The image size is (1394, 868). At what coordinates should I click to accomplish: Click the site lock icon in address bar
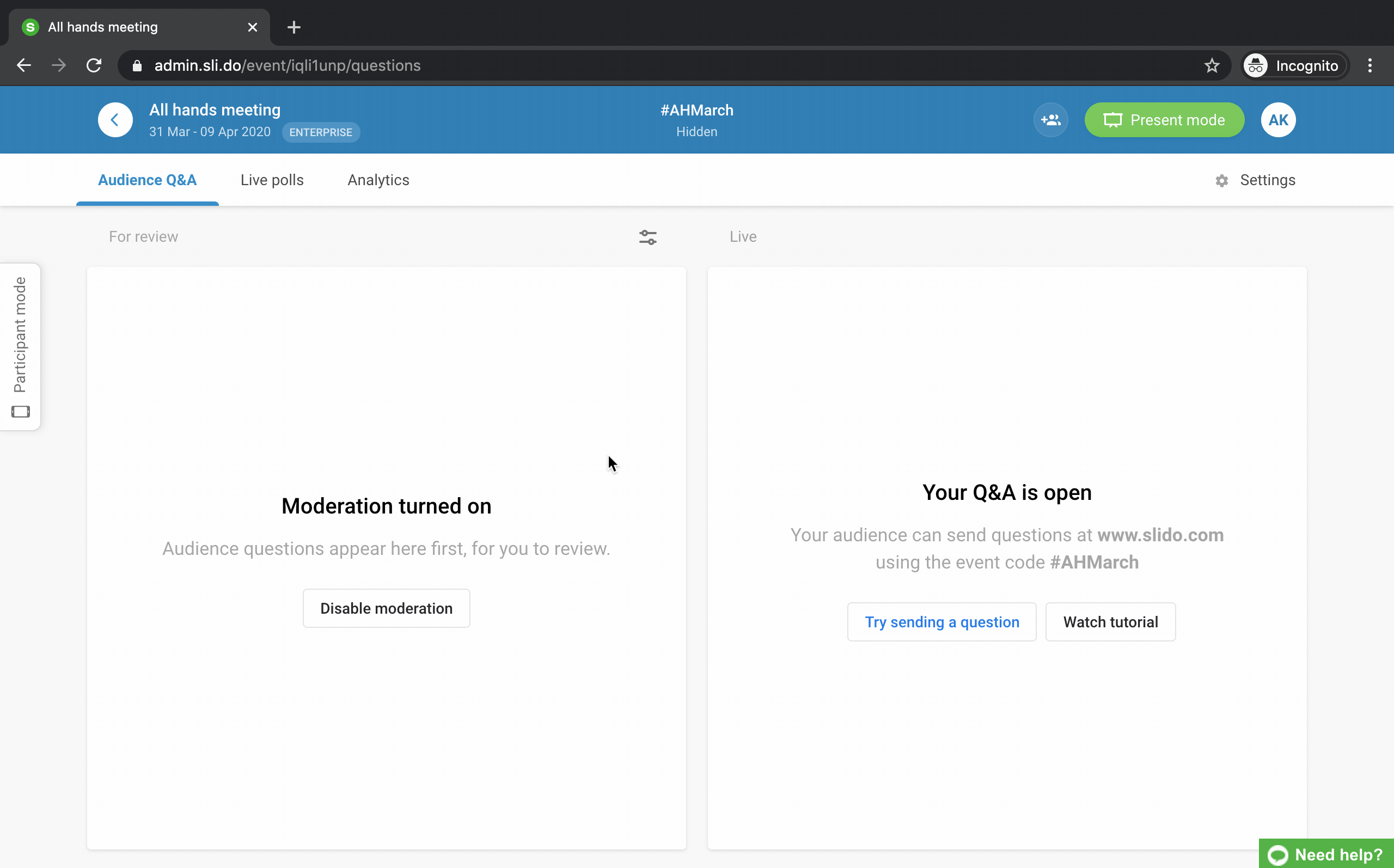tap(137, 65)
